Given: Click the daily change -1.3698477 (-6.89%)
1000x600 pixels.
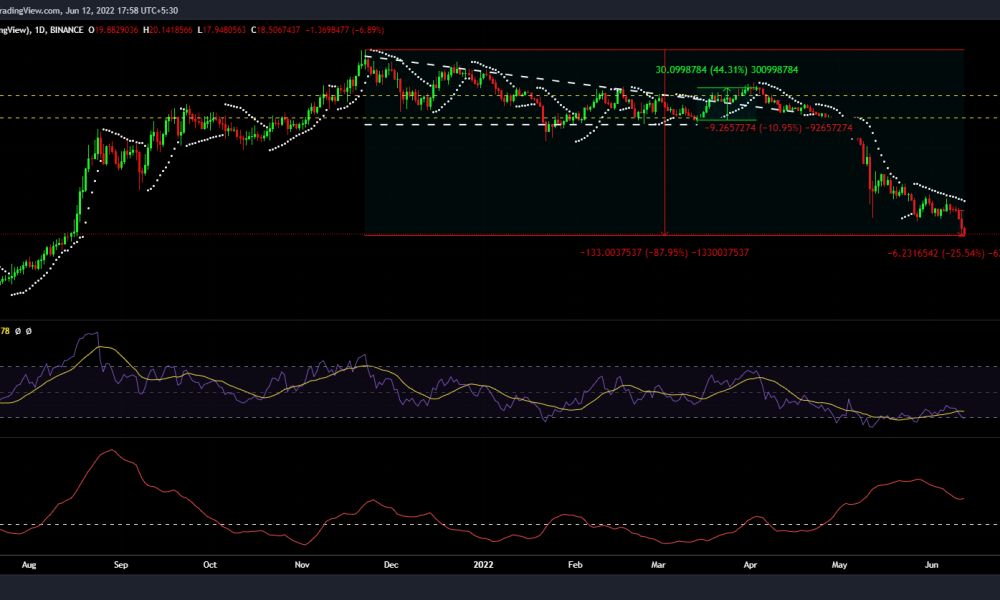Looking at the screenshot, I should click(x=344, y=30).
